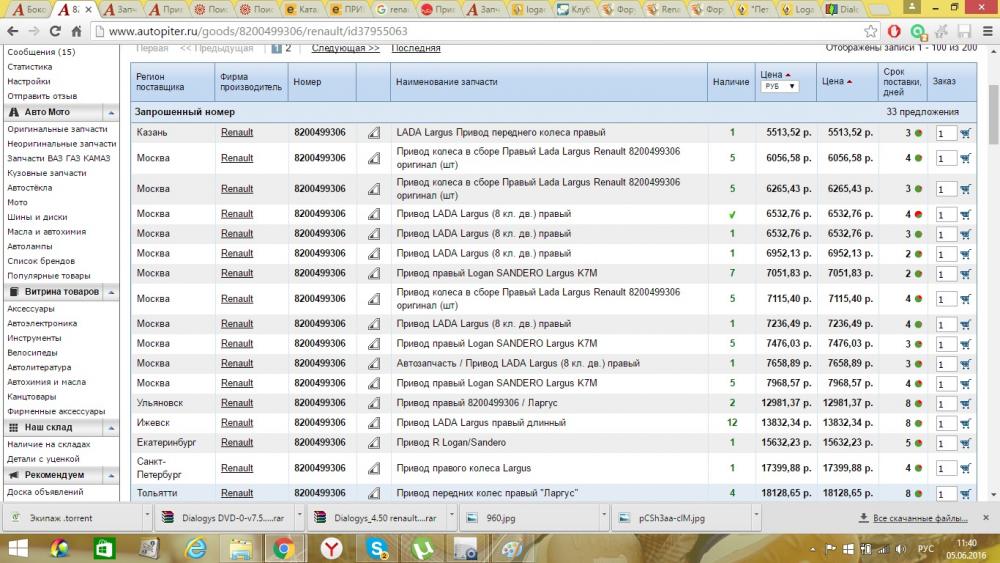The height and width of the screenshot is (563, 1000).
Task: Add the Казань Renault row to cart
Action: pos(966,133)
